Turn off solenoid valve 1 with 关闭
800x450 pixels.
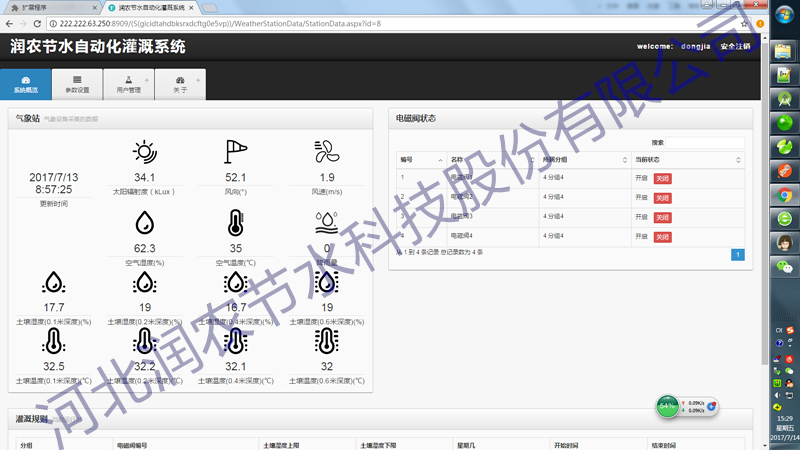pos(662,178)
